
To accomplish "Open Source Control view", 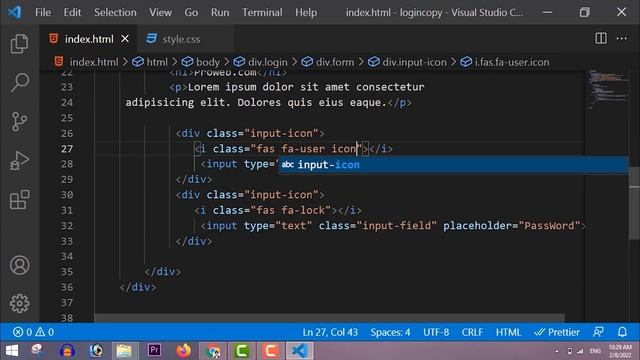I will pos(19,122).
